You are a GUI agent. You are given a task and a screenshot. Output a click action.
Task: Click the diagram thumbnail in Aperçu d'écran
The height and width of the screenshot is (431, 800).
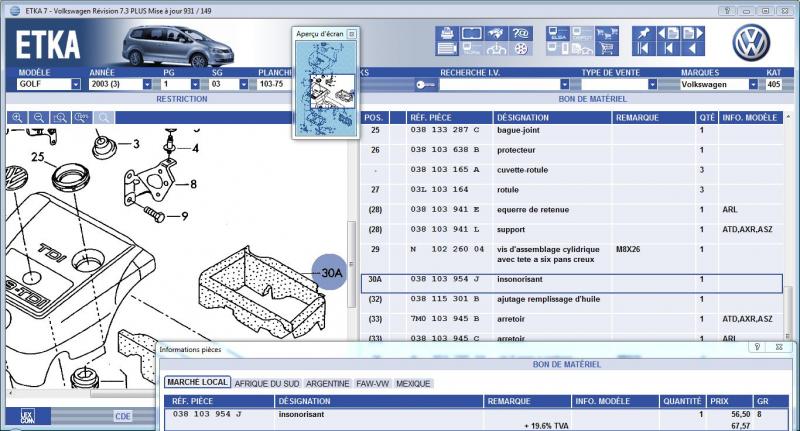point(326,89)
